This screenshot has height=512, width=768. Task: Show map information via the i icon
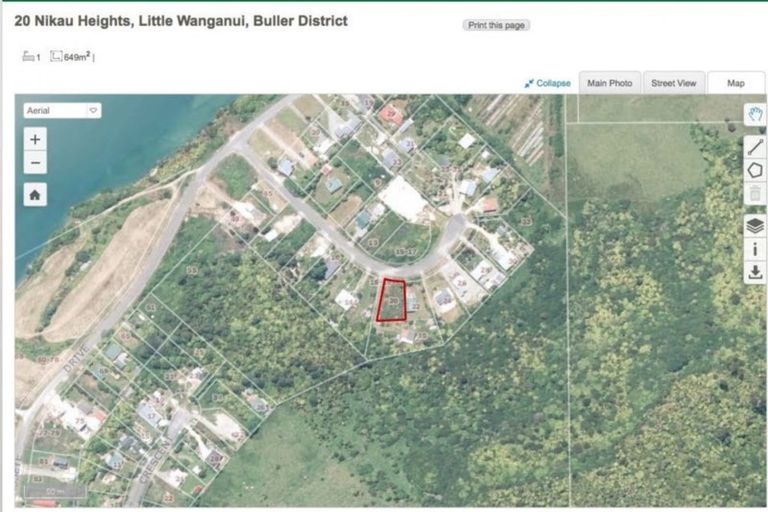coord(755,249)
